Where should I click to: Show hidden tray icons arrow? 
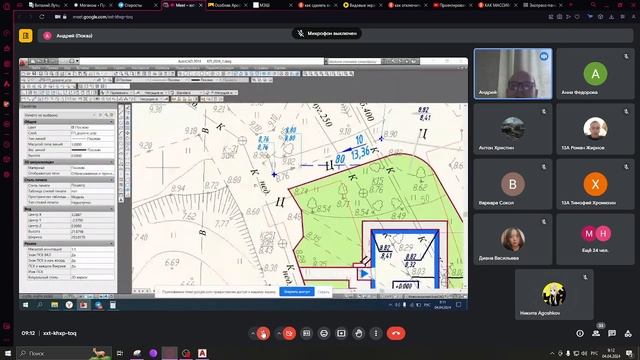(552, 353)
